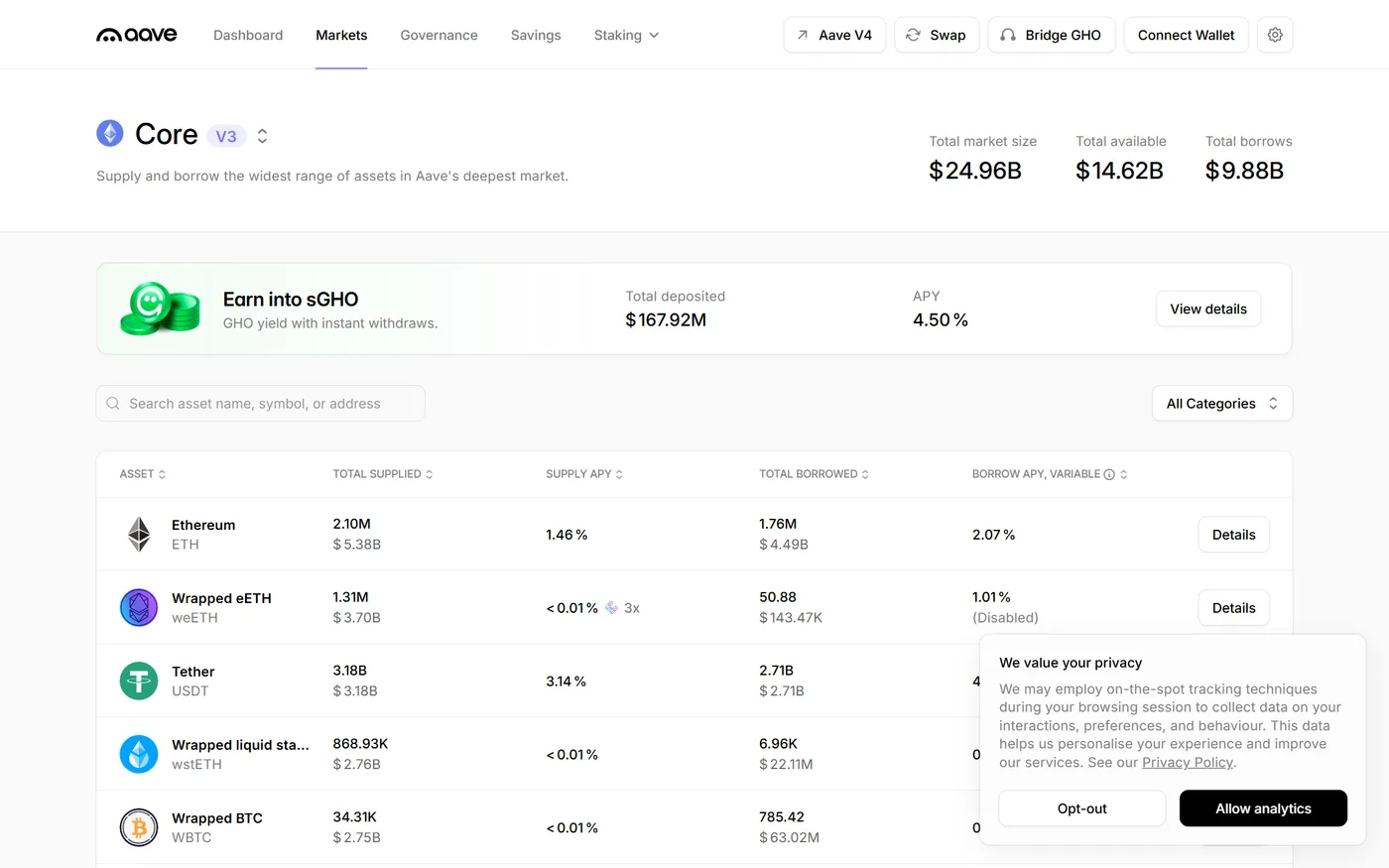Image resolution: width=1389 pixels, height=868 pixels.
Task: Click the Aave logo
Action: pos(137,35)
